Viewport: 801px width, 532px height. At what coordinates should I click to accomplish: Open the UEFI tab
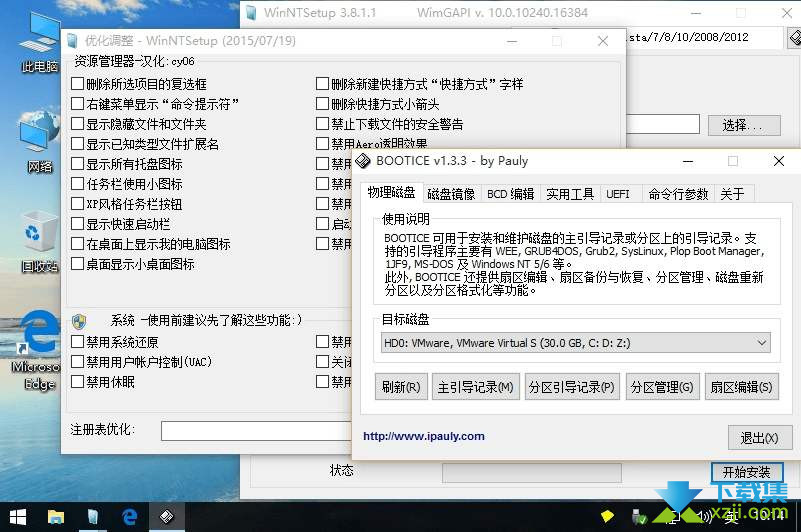[x=618, y=194]
